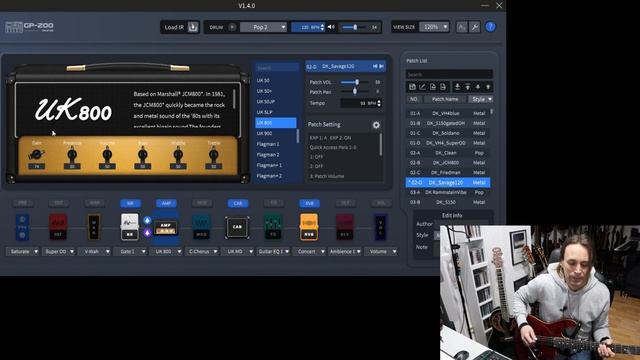Select patch 03-B DK_5150
640x360 pixels.
point(448,202)
